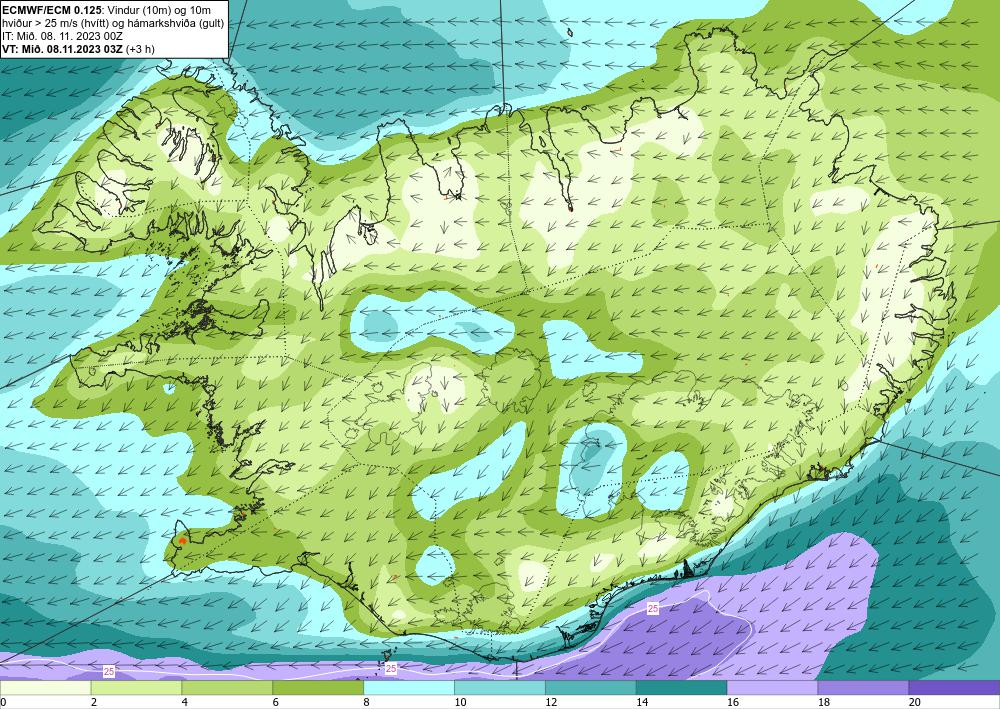Click the legend scale number '0'
This screenshot has width=1000, height=709.
click(3, 703)
